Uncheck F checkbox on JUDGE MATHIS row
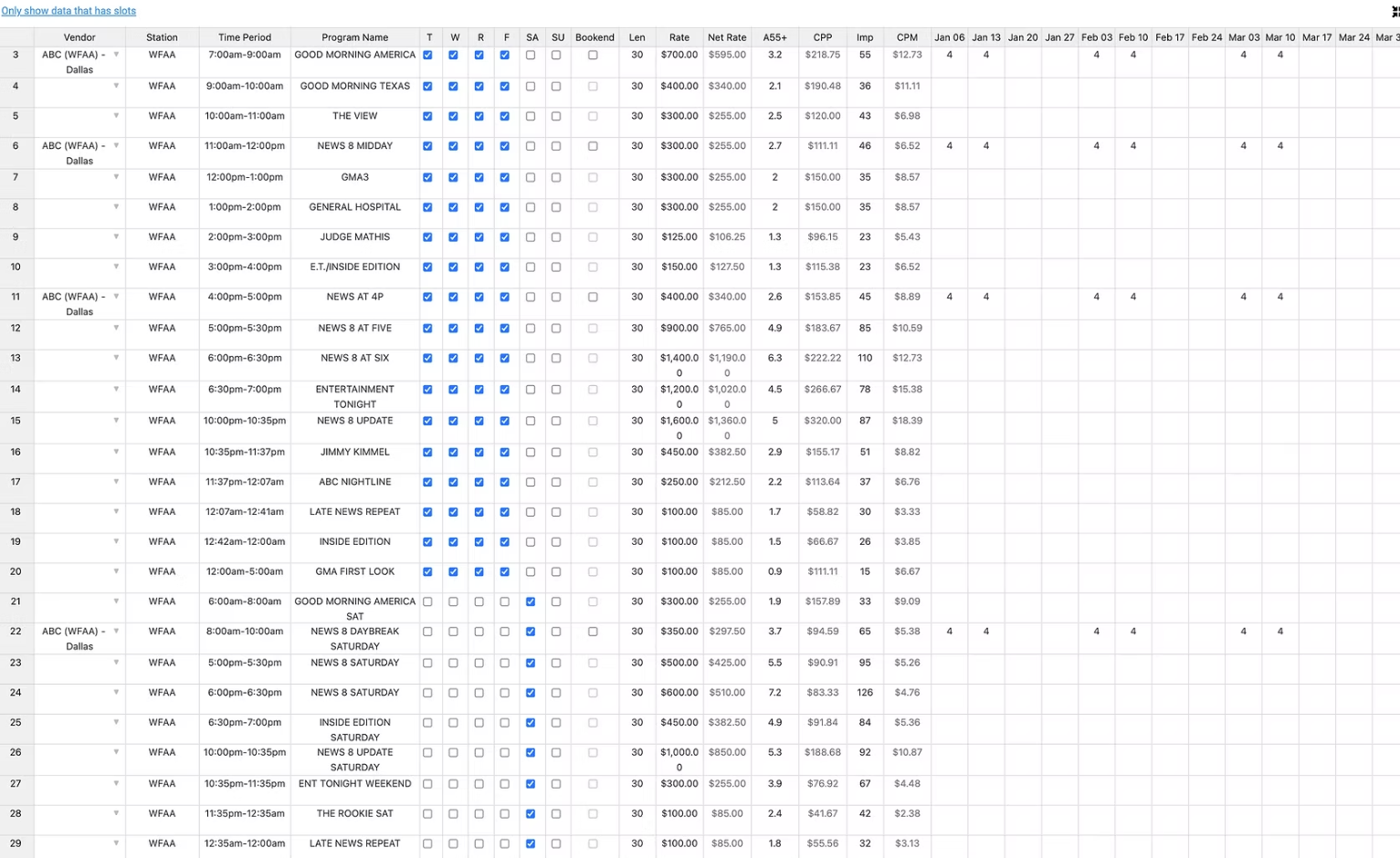 (x=505, y=236)
